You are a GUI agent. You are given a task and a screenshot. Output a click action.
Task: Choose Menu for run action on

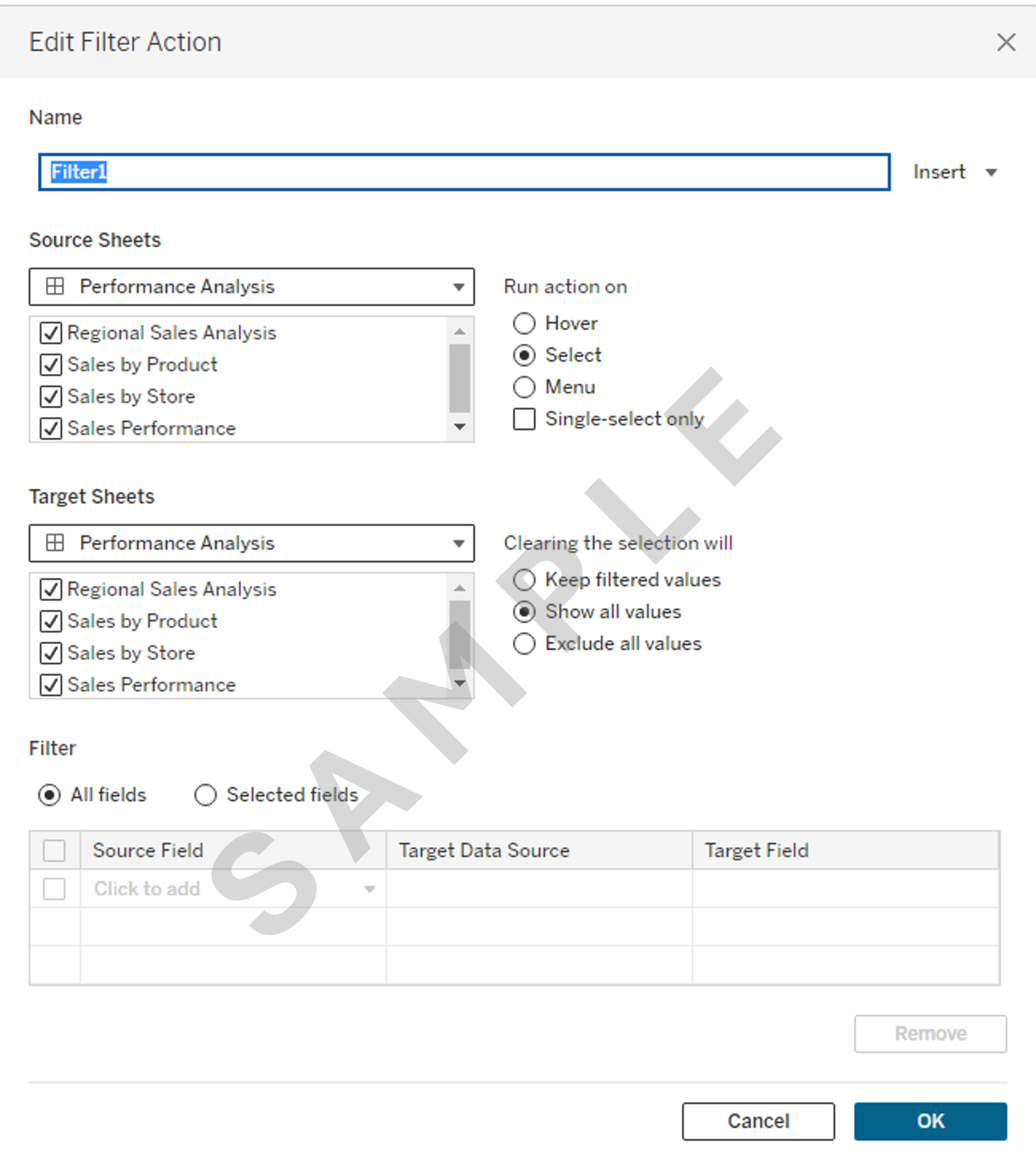pyautogui.click(x=524, y=388)
